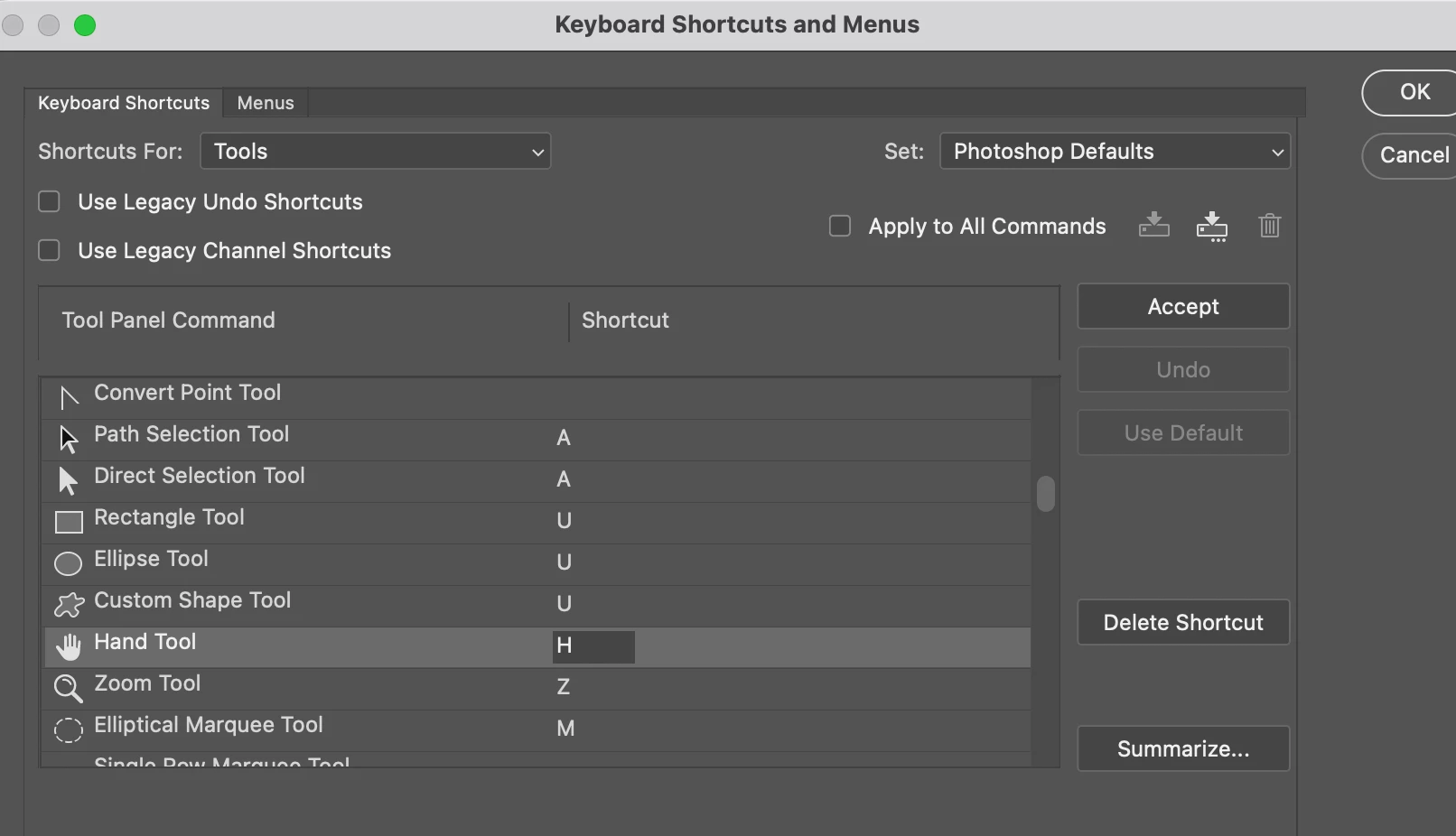
Task: Click the Custom Shape Tool icon
Action: click(x=69, y=604)
